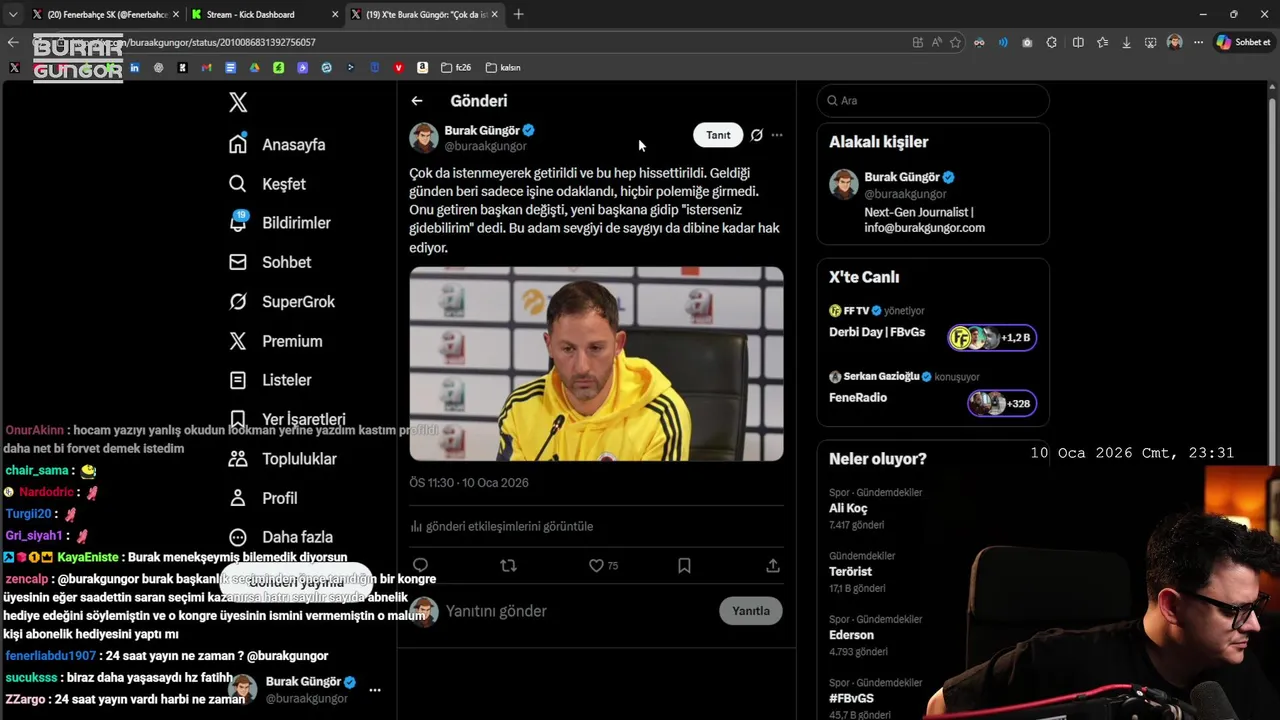Bookmark the post

pyautogui.click(x=684, y=566)
